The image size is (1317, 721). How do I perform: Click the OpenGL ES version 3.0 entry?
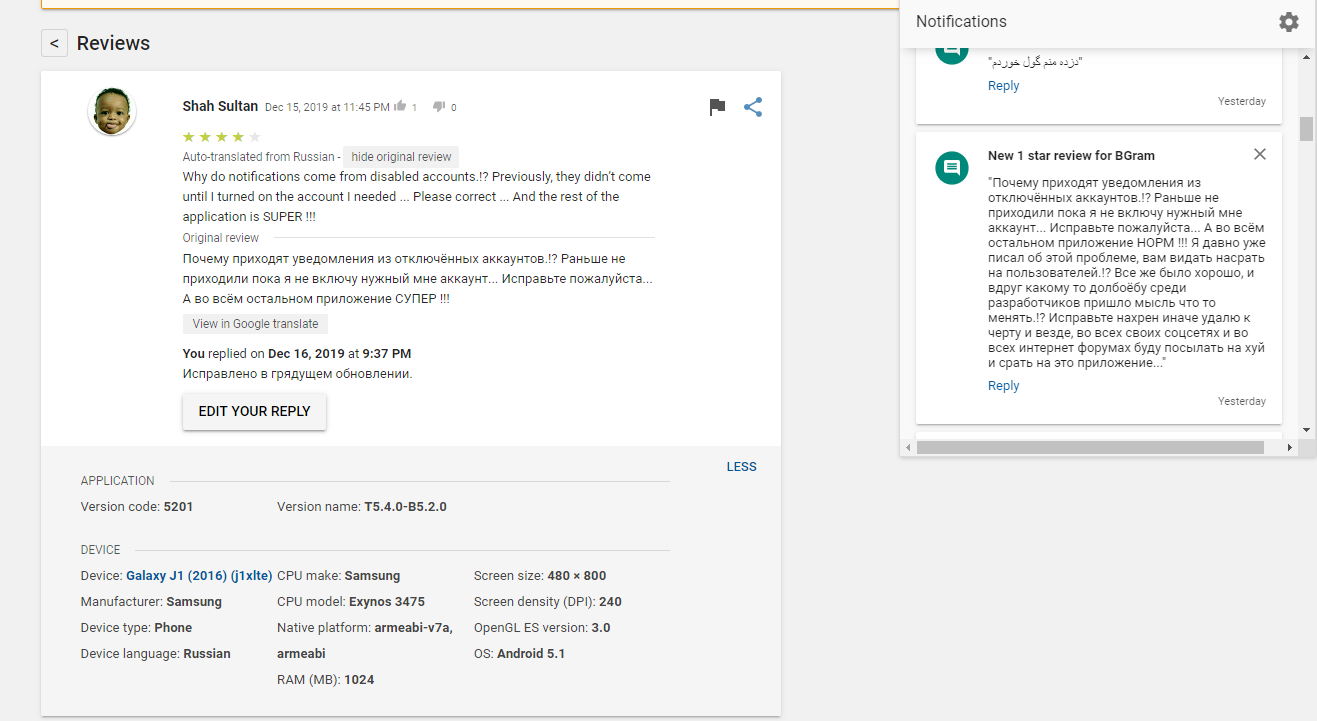point(542,628)
